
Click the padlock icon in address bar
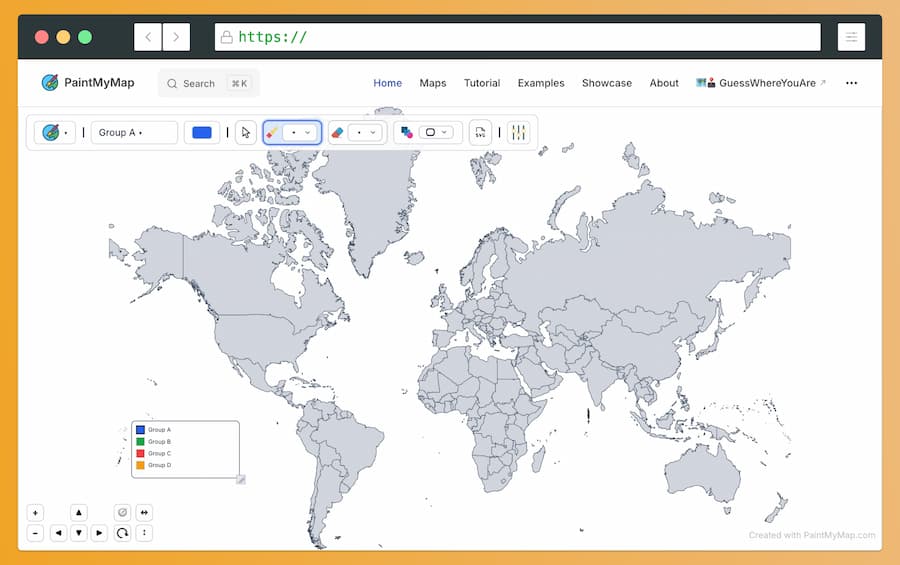[227, 37]
